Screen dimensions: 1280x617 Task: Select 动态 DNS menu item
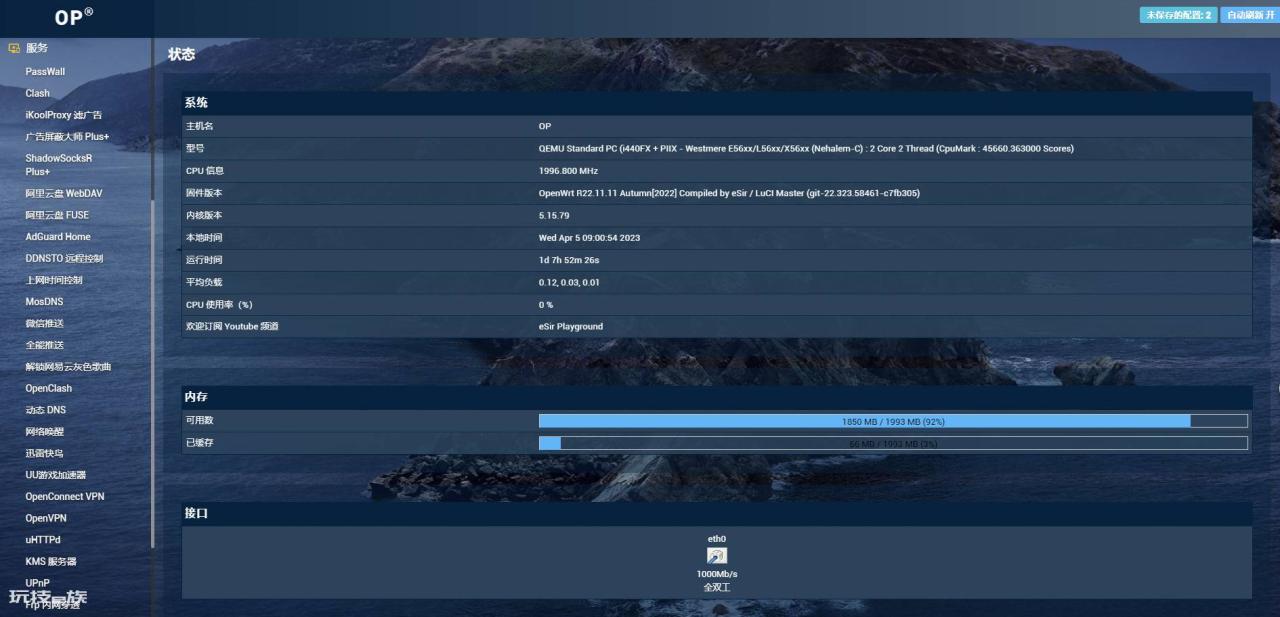pos(45,410)
